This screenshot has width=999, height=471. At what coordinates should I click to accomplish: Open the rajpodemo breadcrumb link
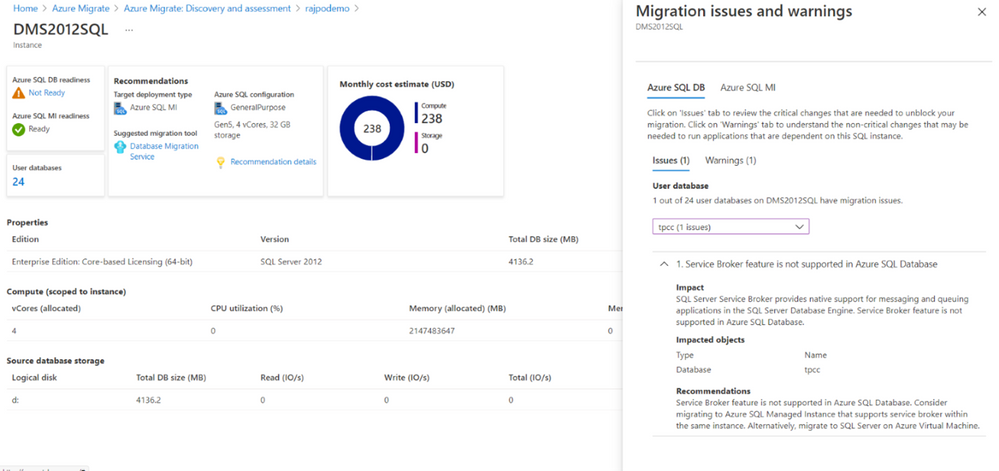[x=328, y=9]
